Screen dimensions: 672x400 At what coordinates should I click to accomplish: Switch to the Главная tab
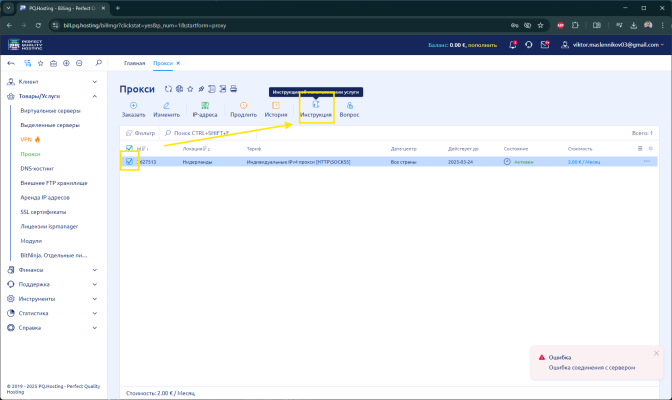[x=134, y=63]
